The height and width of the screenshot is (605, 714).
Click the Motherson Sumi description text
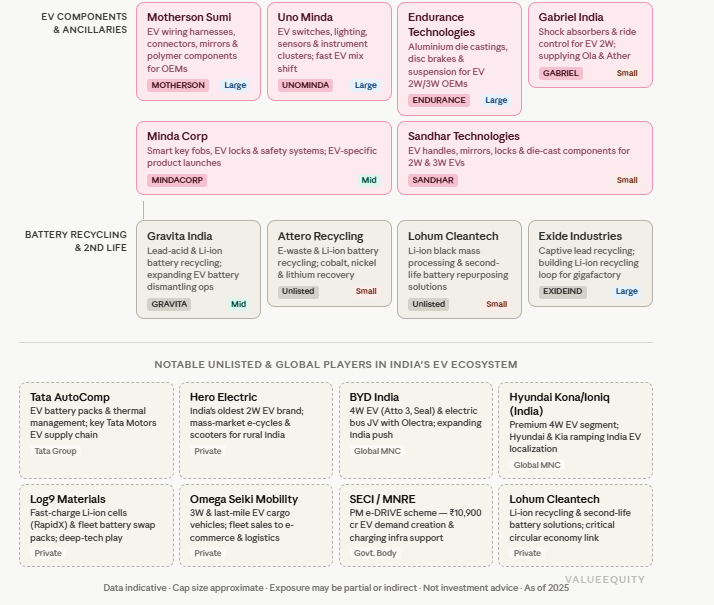click(193, 50)
